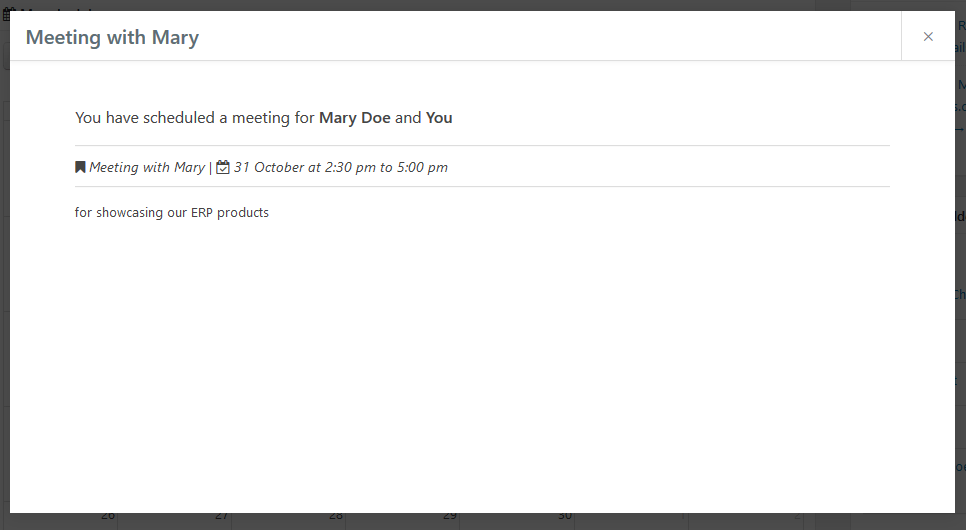
Task: Click the italic Meeting with Mary subject text
Action: pyautogui.click(x=147, y=167)
